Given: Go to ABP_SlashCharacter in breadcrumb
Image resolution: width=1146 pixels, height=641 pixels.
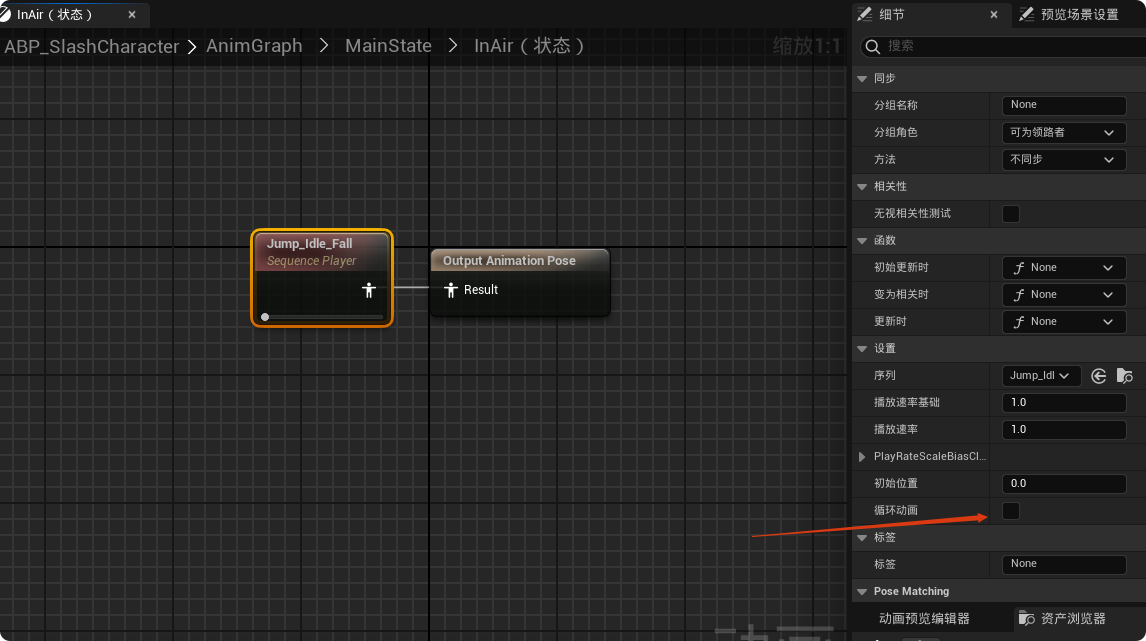Looking at the screenshot, I should pos(91,47).
